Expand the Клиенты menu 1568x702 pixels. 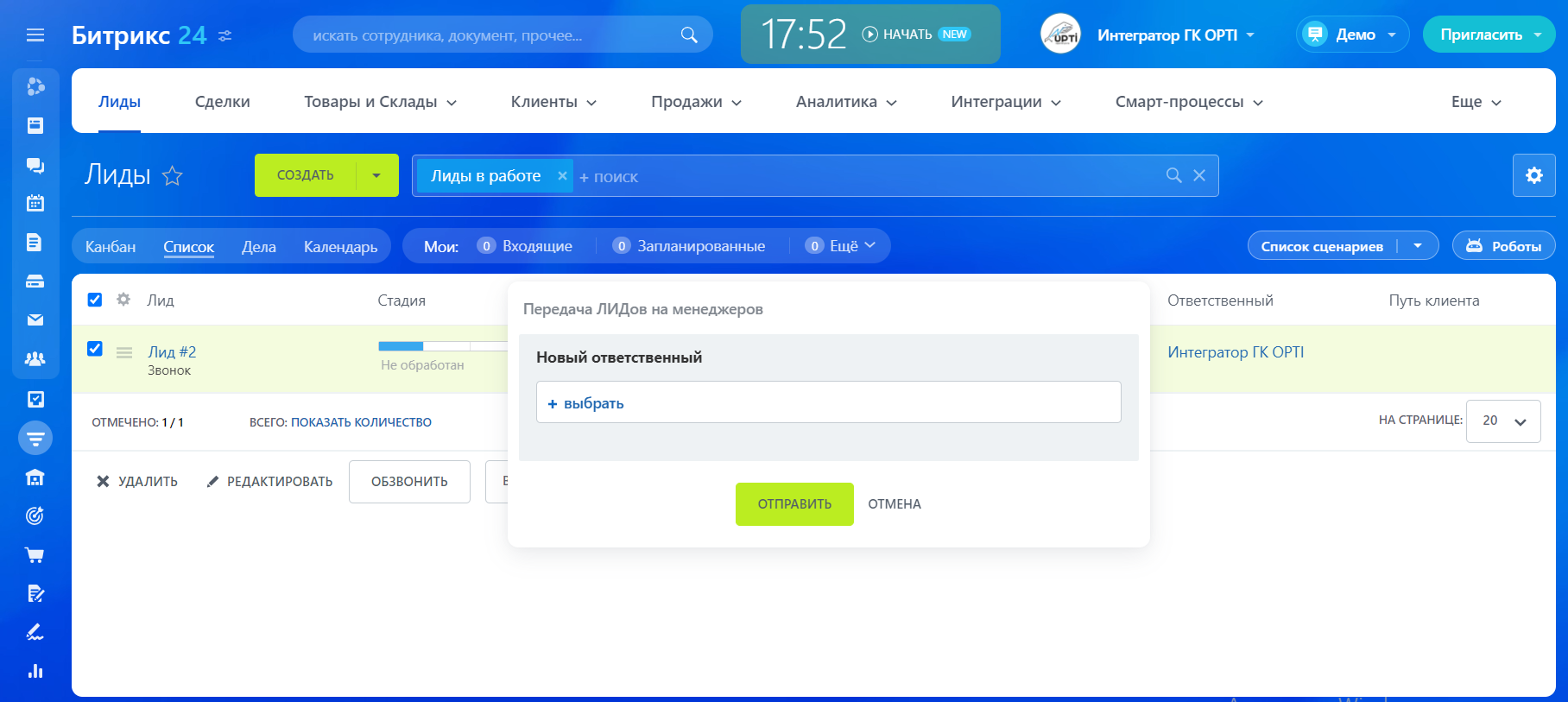(553, 102)
